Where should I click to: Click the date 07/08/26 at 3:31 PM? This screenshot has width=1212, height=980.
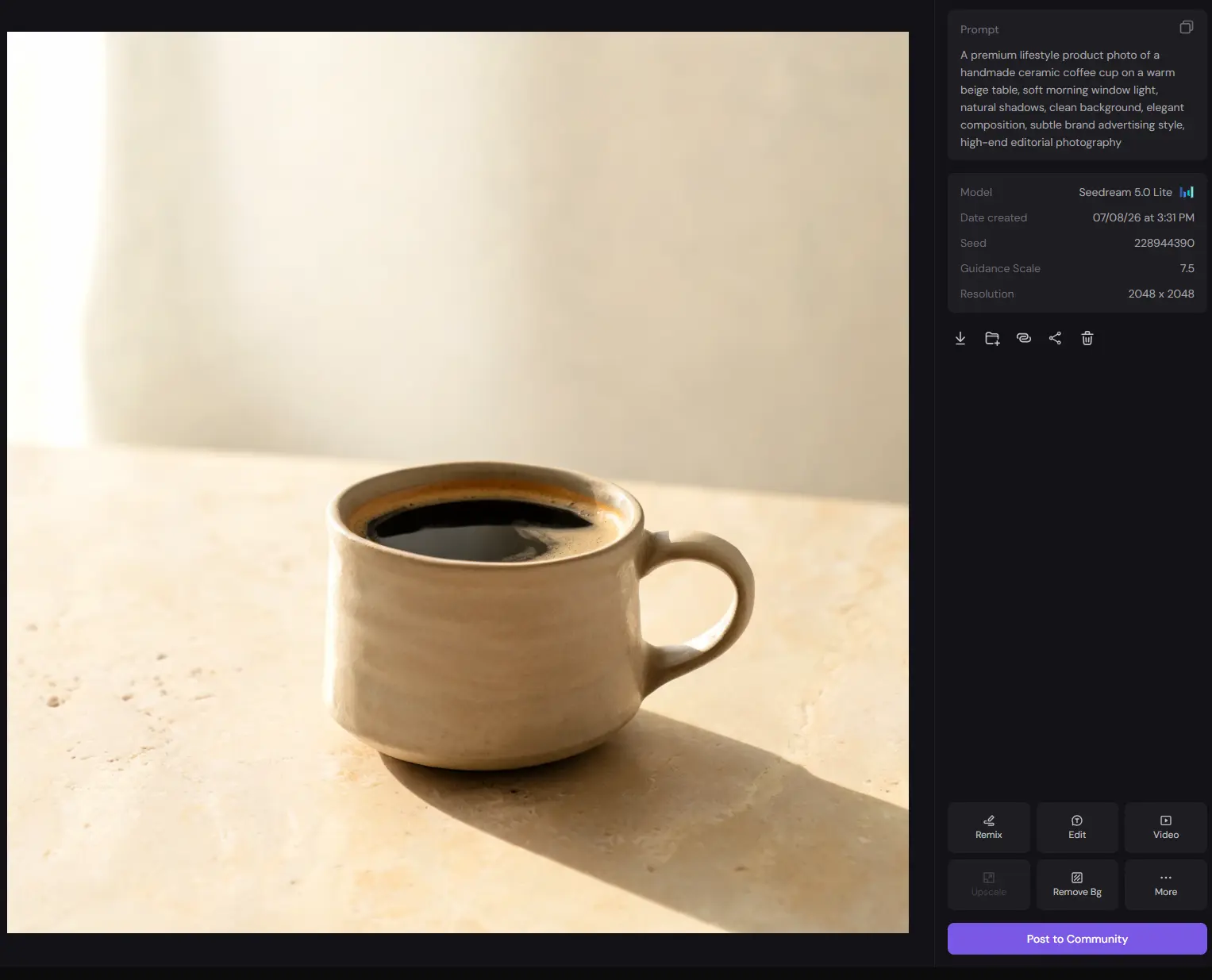click(x=1143, y=217)
